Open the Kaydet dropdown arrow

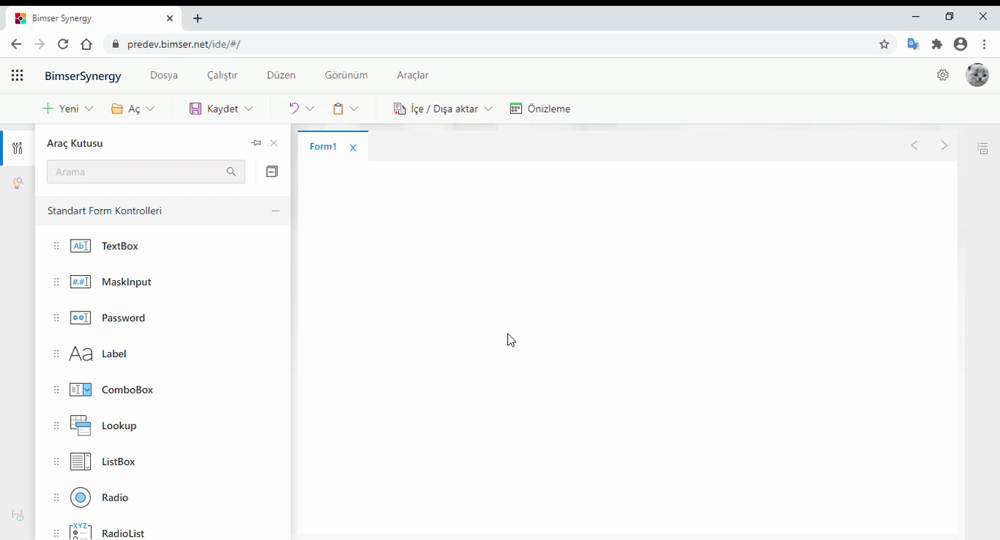click(x=248, y=109)
